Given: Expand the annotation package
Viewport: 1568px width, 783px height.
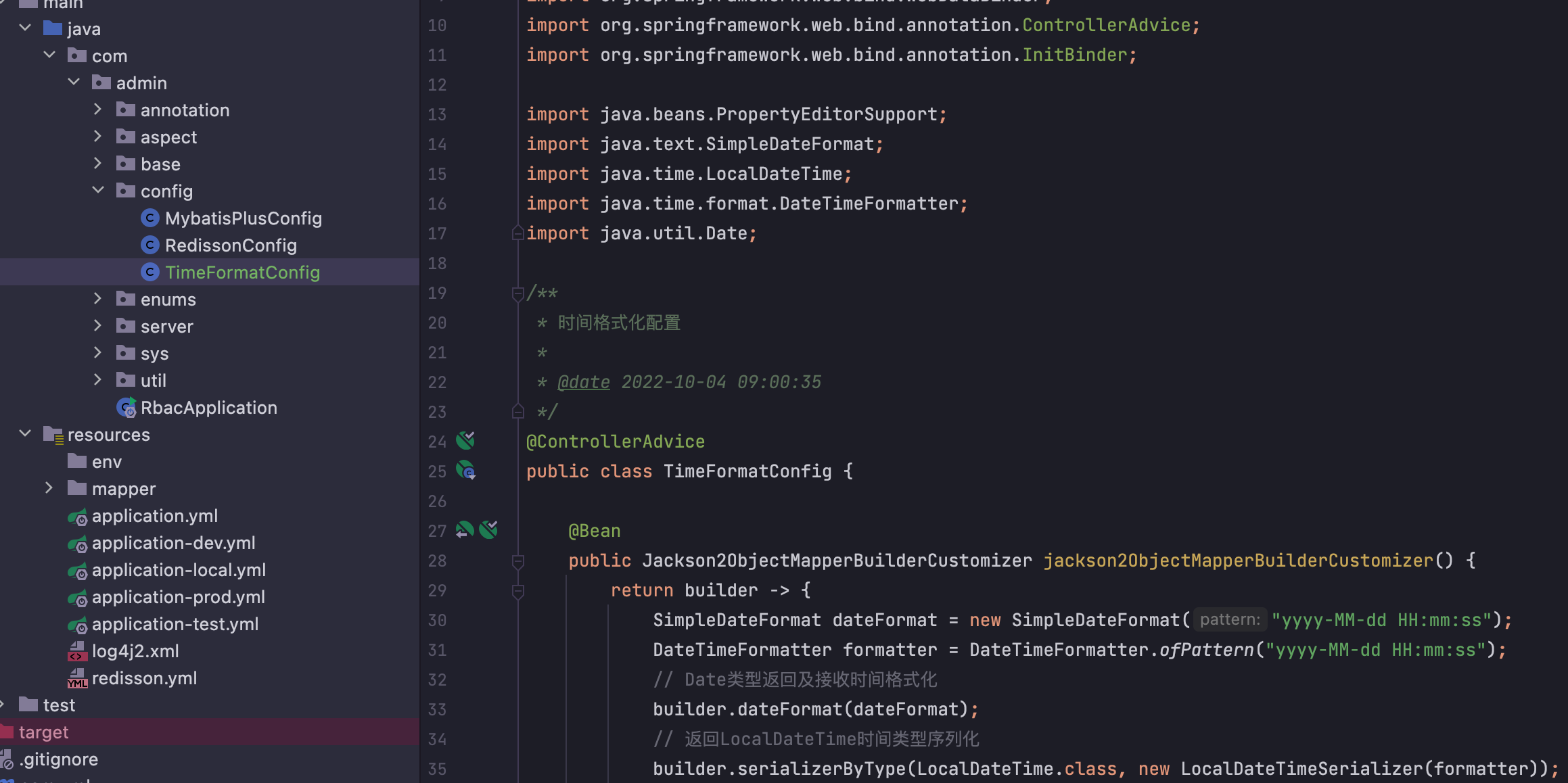Looking at the screenshot, I should [98, 110].
